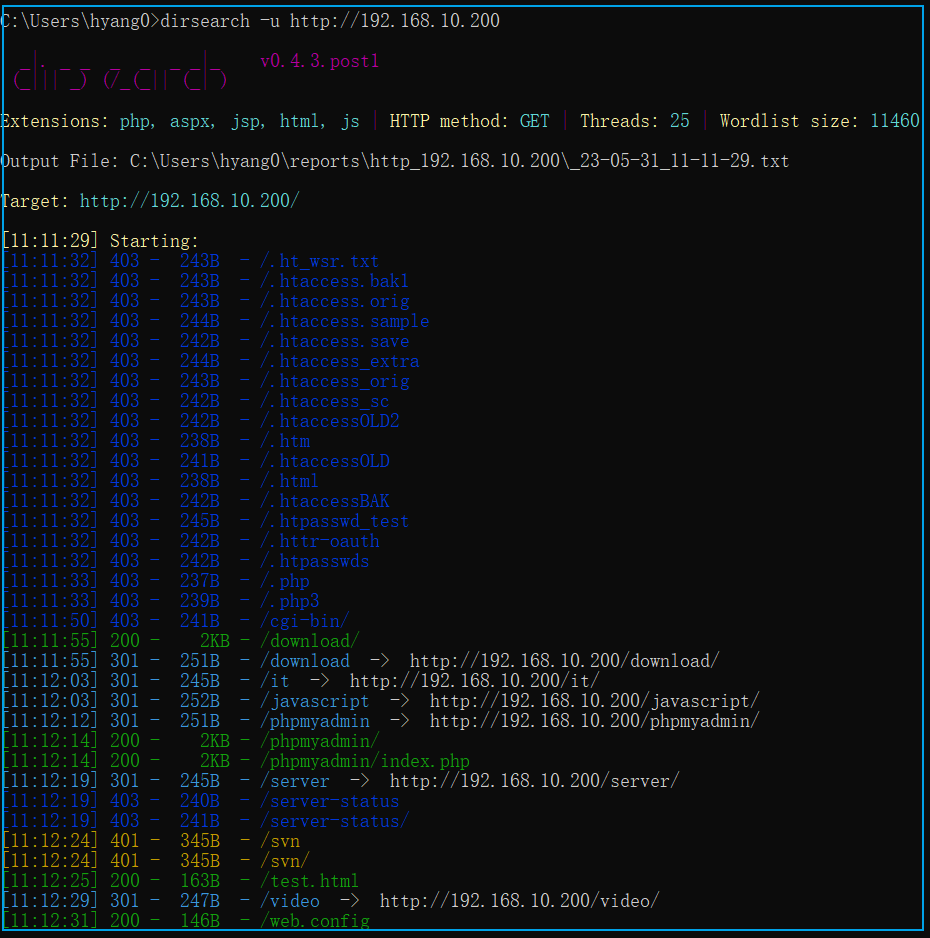Click the redirect URL http://192.168.10.200/phpmyadmin/
The height and width of the screenshot is (938, 930).
[x=594, y=721]
